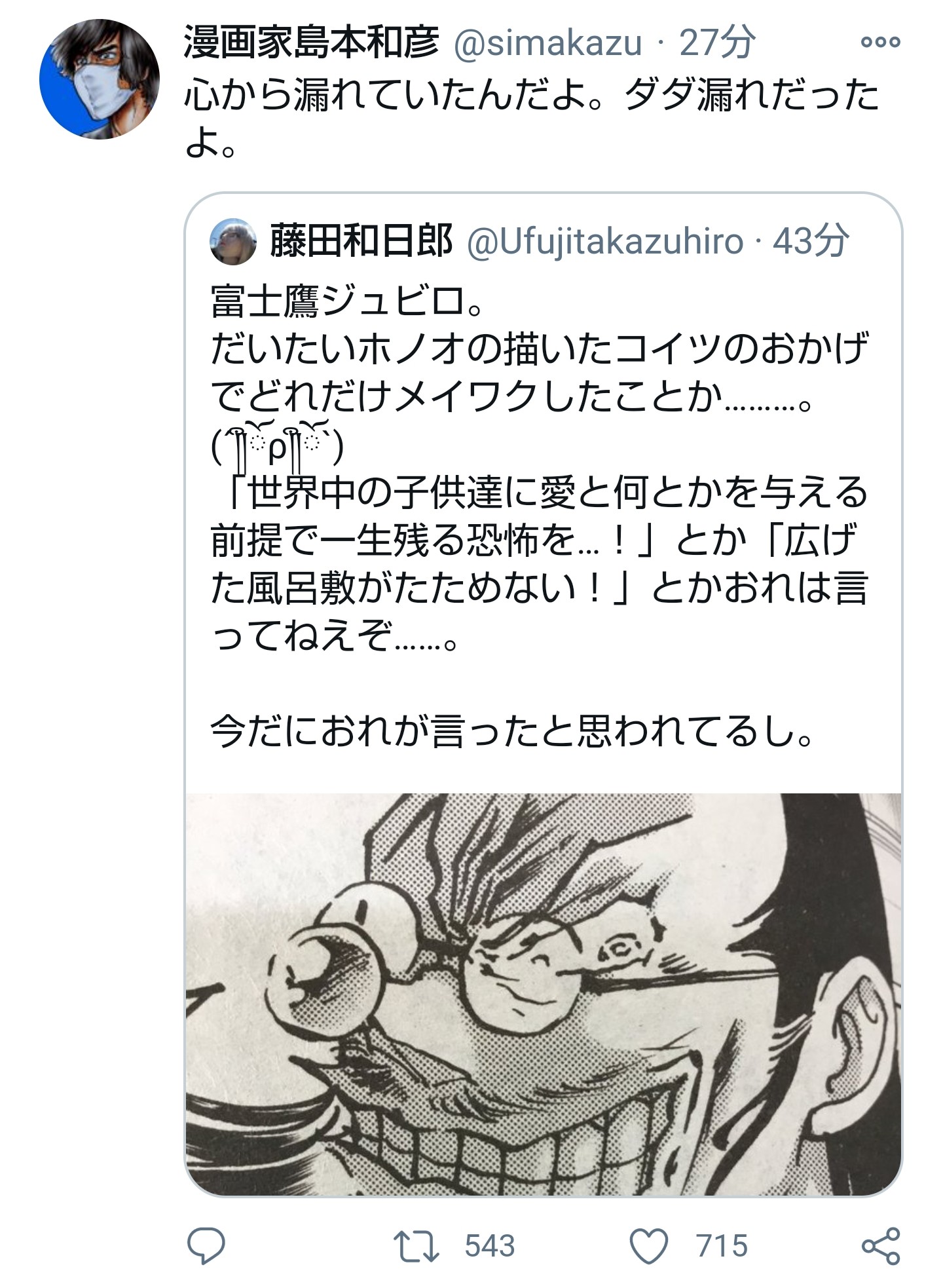Open 島本和彦's masked profile avatar
This screenshot has width=943, height=1288.
click(100, 79)
